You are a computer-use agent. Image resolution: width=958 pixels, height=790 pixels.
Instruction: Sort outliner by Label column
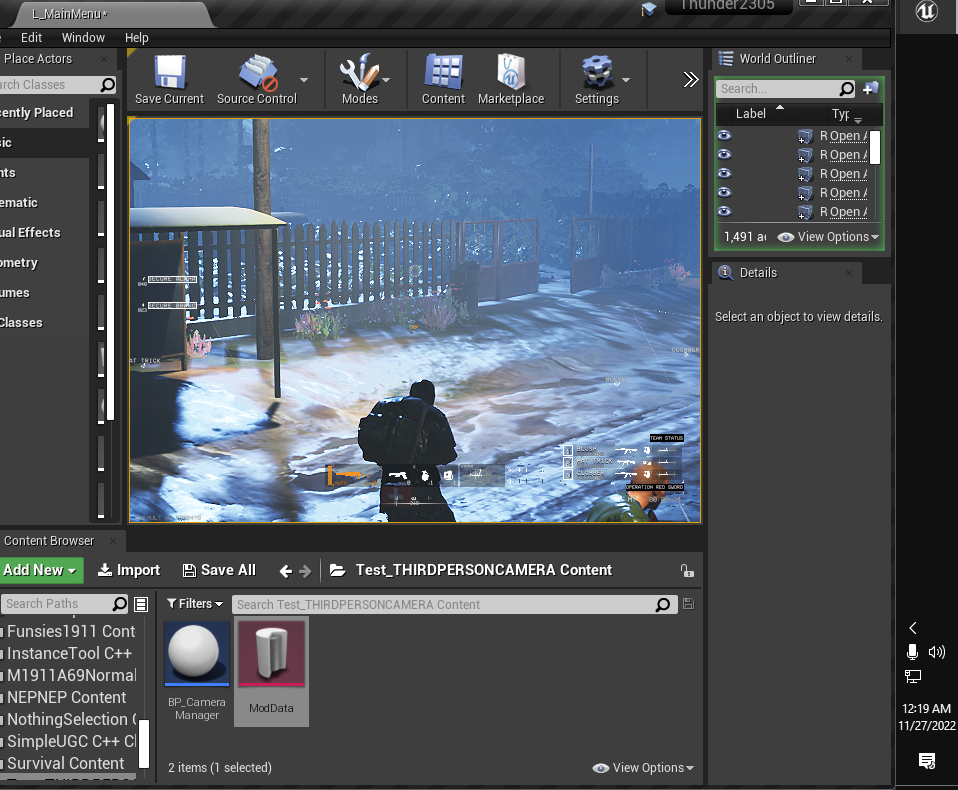750,114
